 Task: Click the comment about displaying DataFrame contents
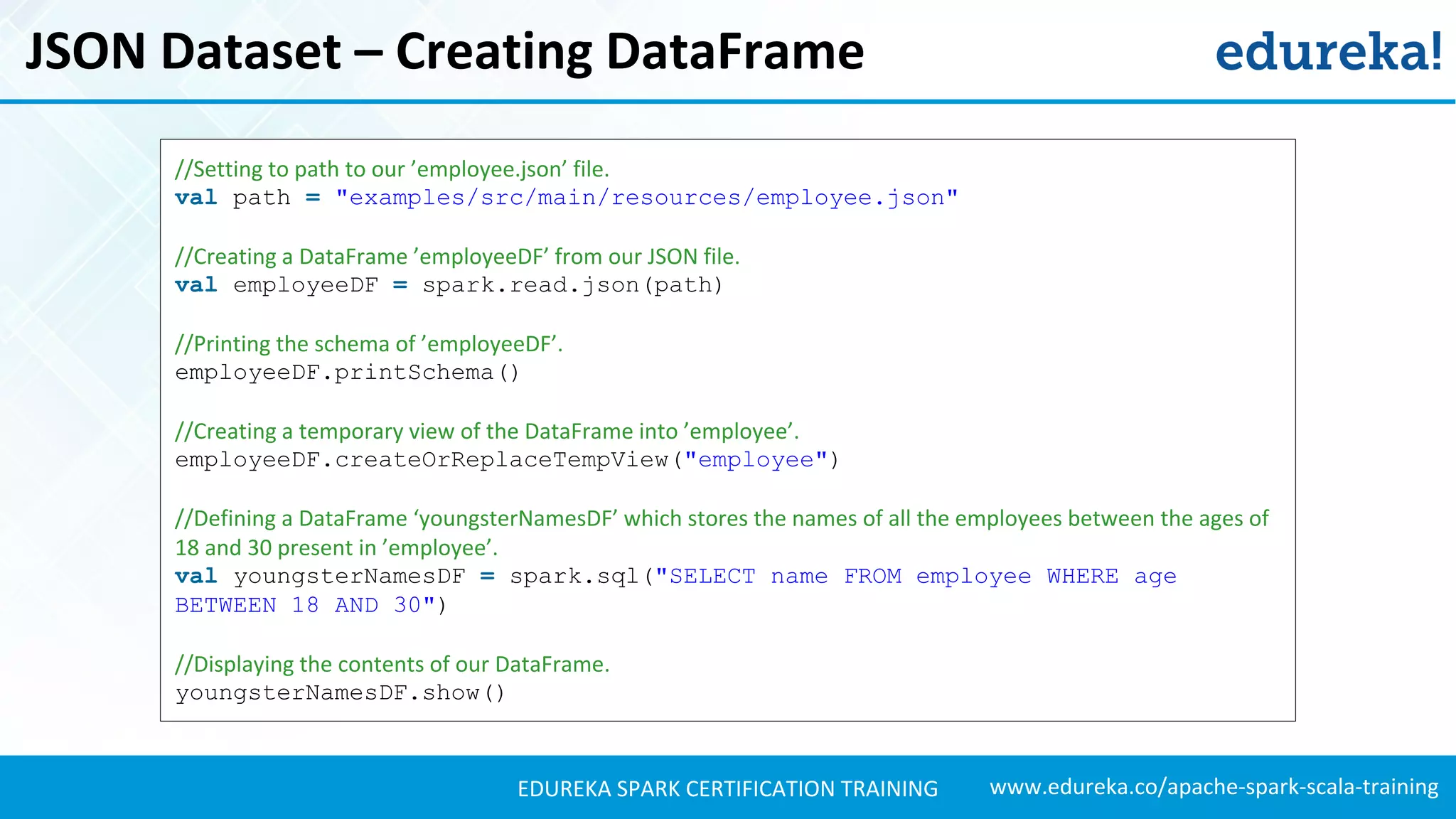[392, 665]
